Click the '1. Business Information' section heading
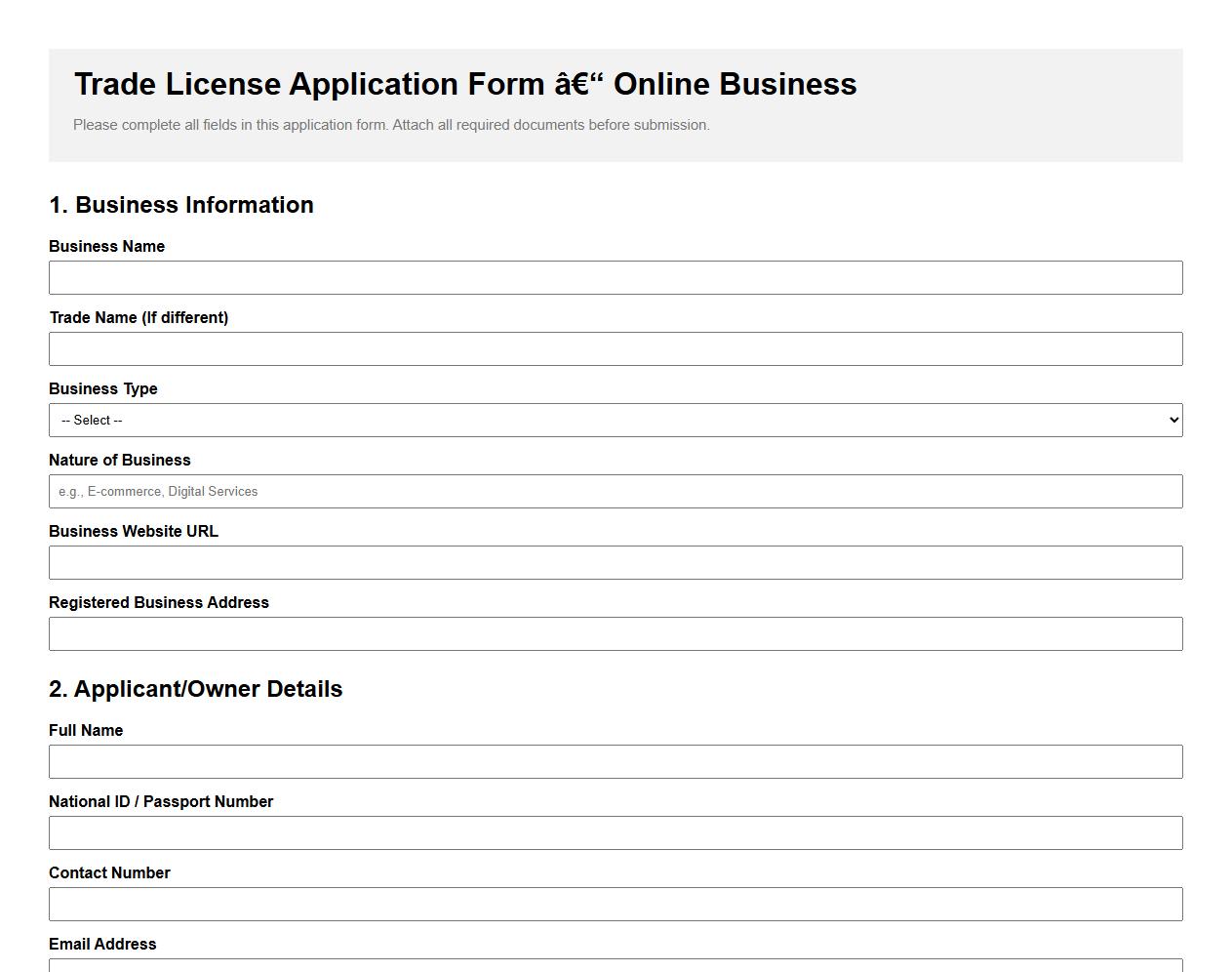Screen dimensions: 1232x972 [x=181, y=205]
